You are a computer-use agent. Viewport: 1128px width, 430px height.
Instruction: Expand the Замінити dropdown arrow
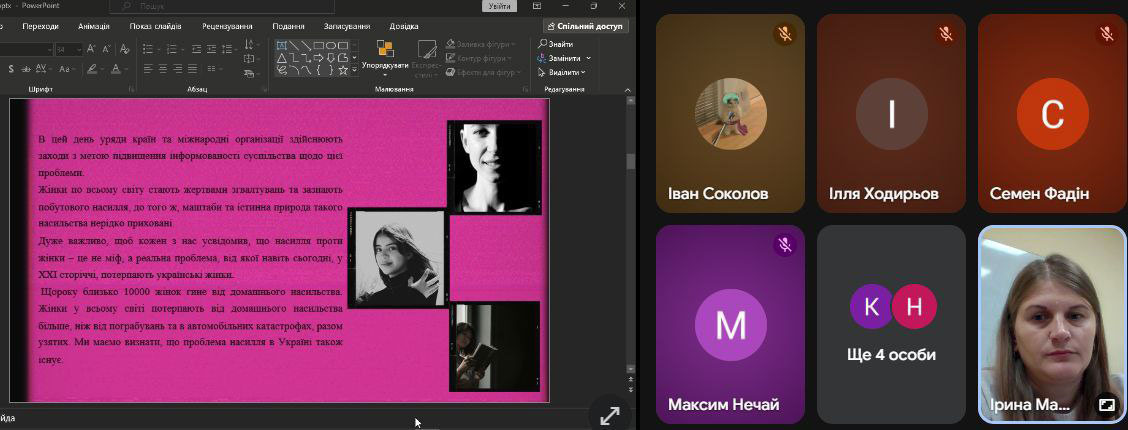tap(589, 58)
